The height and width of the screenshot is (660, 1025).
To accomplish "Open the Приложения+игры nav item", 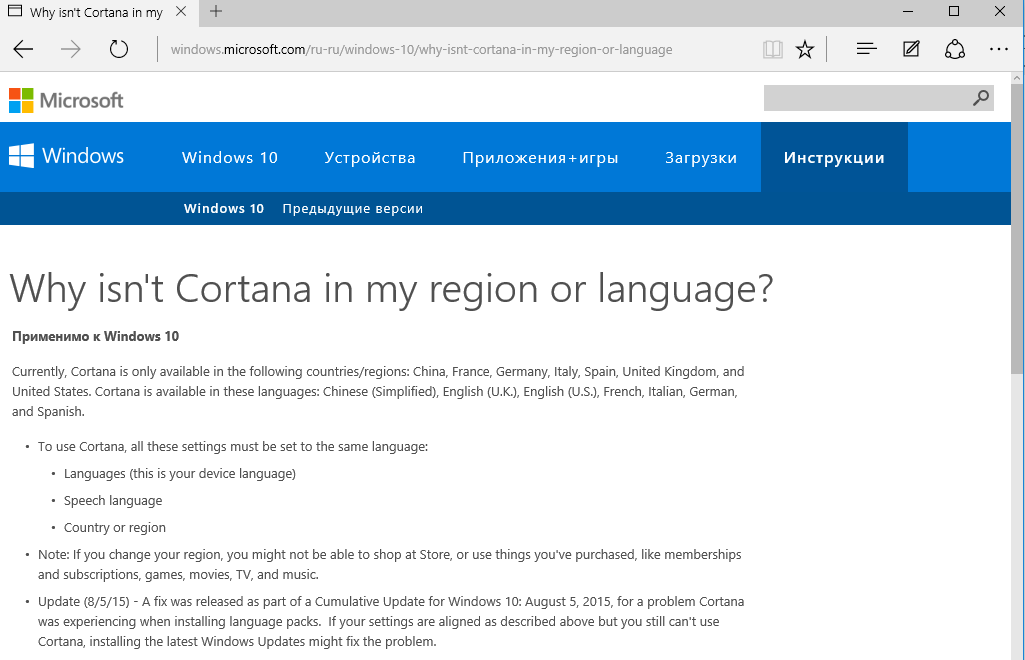I will tap(540, 157).
